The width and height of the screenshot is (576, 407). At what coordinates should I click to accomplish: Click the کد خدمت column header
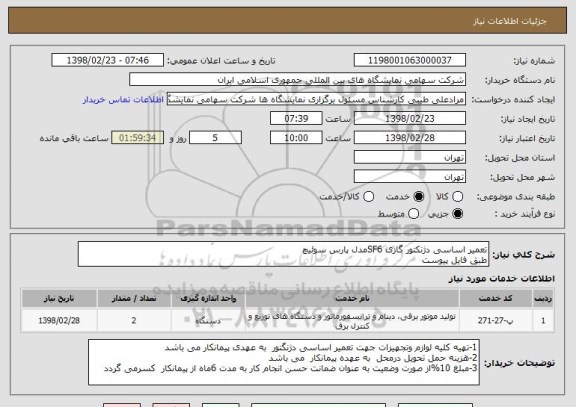(496, 299)
